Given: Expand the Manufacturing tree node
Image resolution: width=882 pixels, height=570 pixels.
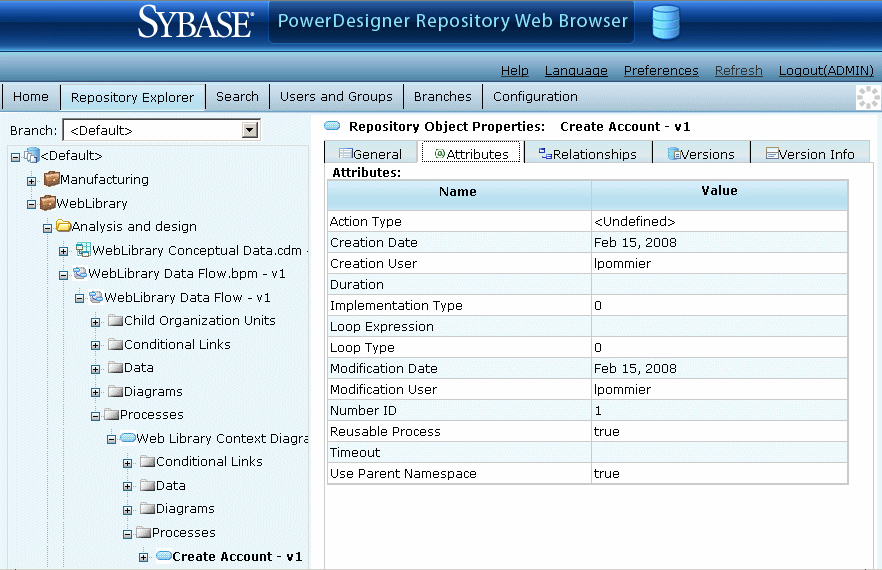Looking at the screenshot, I should click(32, 181).
